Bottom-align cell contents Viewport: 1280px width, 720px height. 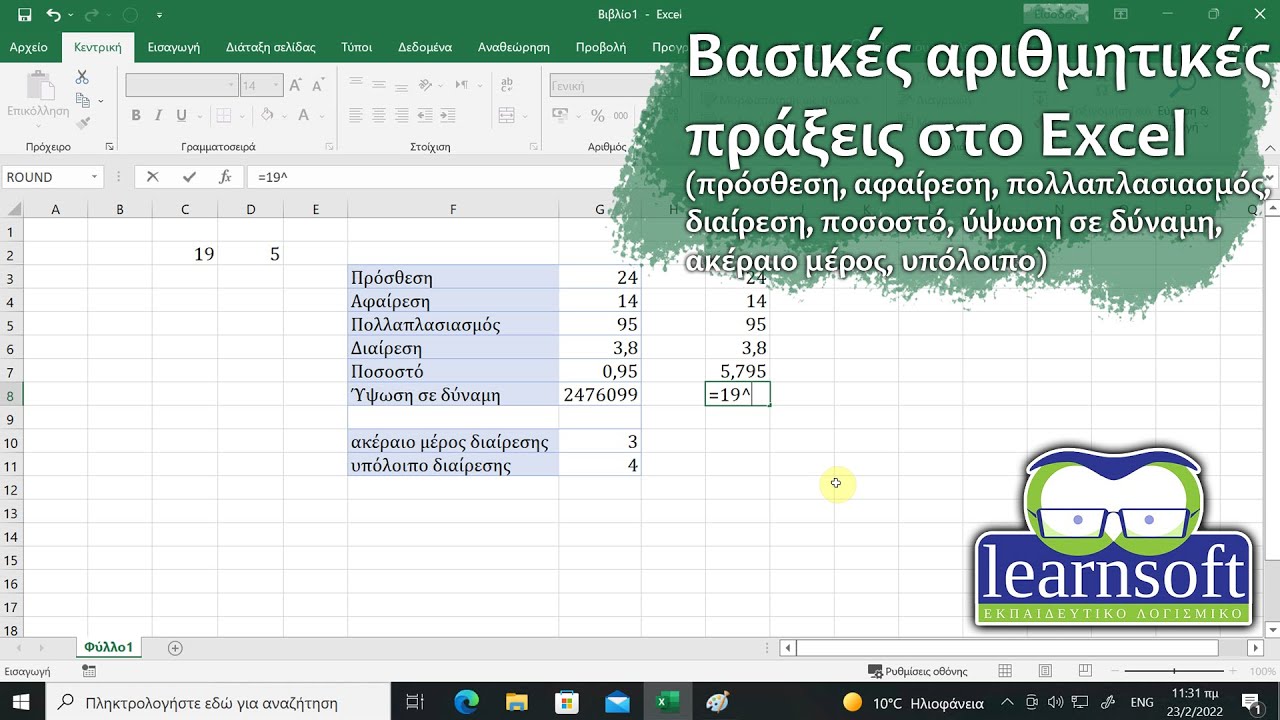[x=402, y=86]
